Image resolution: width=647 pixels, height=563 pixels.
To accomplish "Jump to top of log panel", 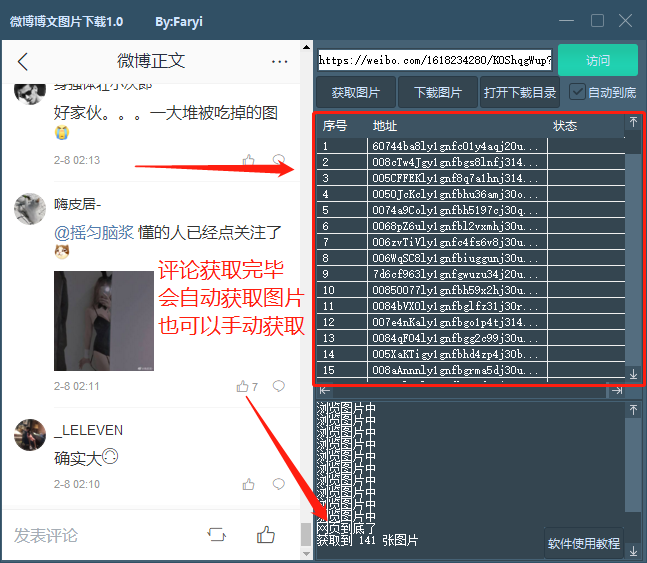I will point(633,409).
